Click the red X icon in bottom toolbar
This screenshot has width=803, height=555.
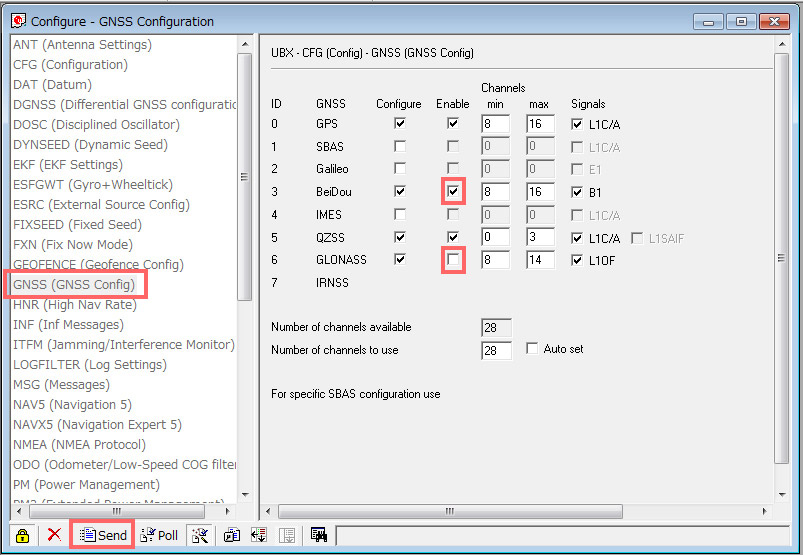click(x=54, y=535)
